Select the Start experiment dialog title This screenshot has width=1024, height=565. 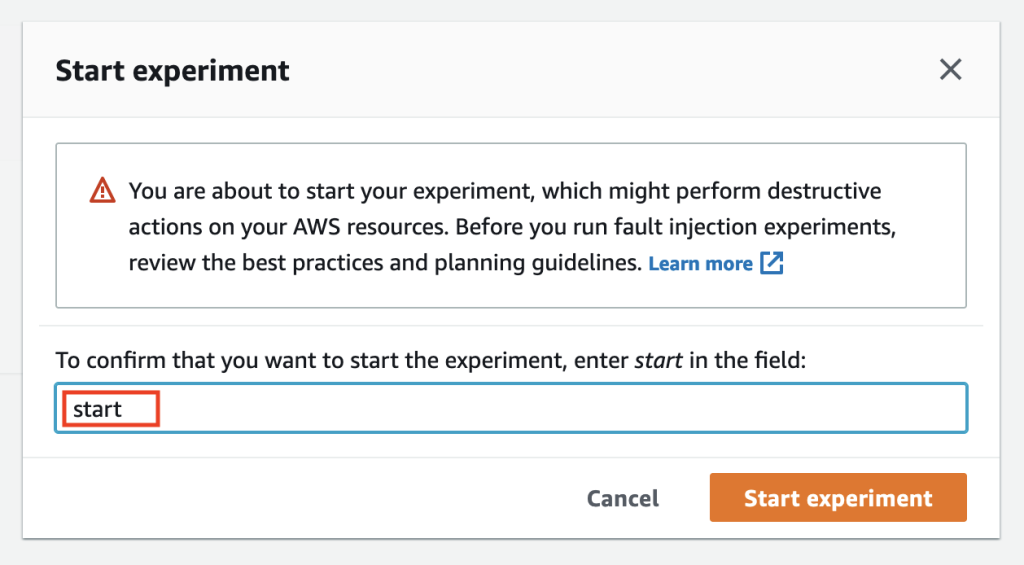click(x=172, y=71)
